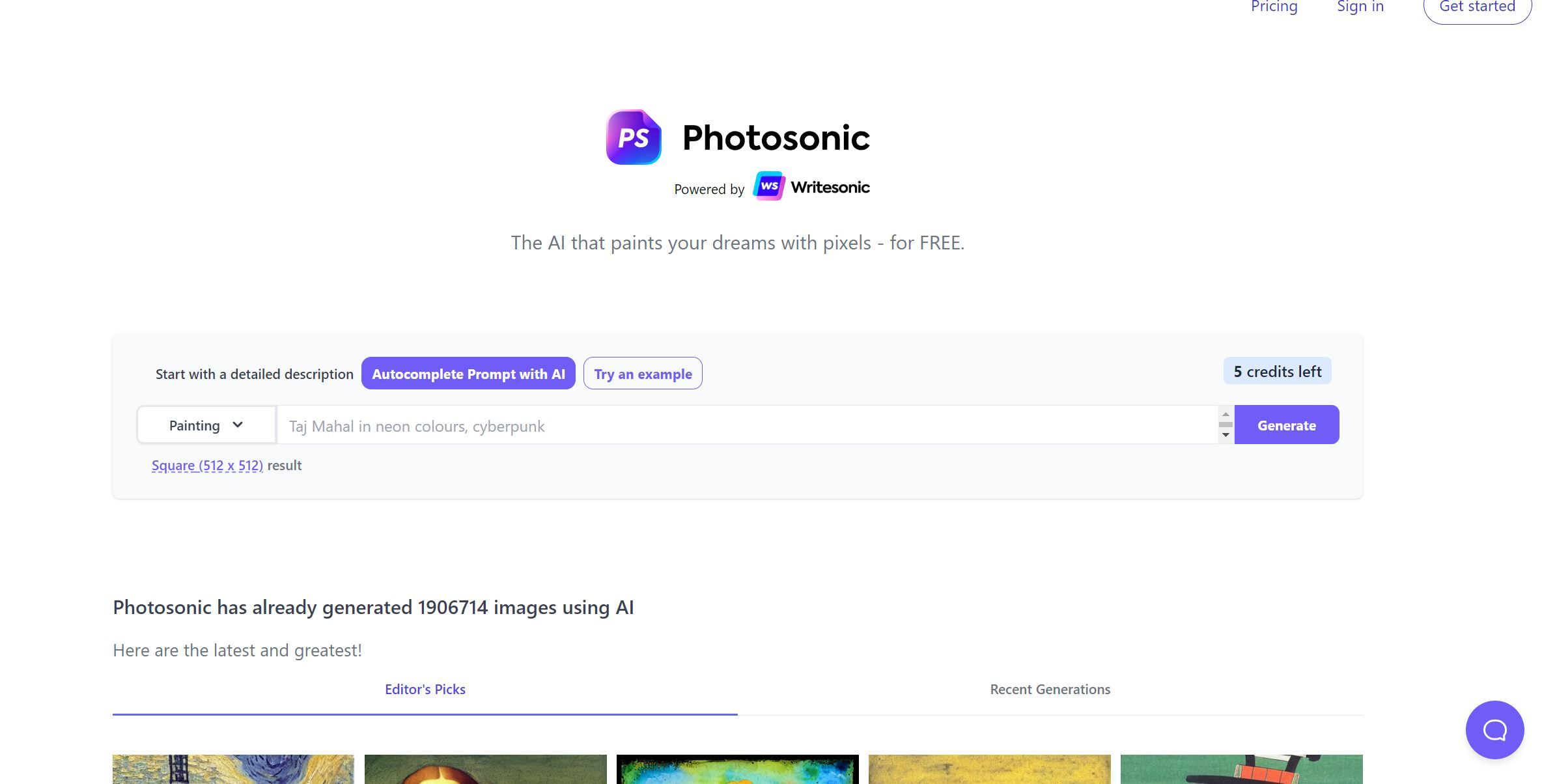Open the colorful watercolor landscape thumbnail
The width and height of the screenshot is (1542, 784).
pyautogui.click(x=738, y=772)
